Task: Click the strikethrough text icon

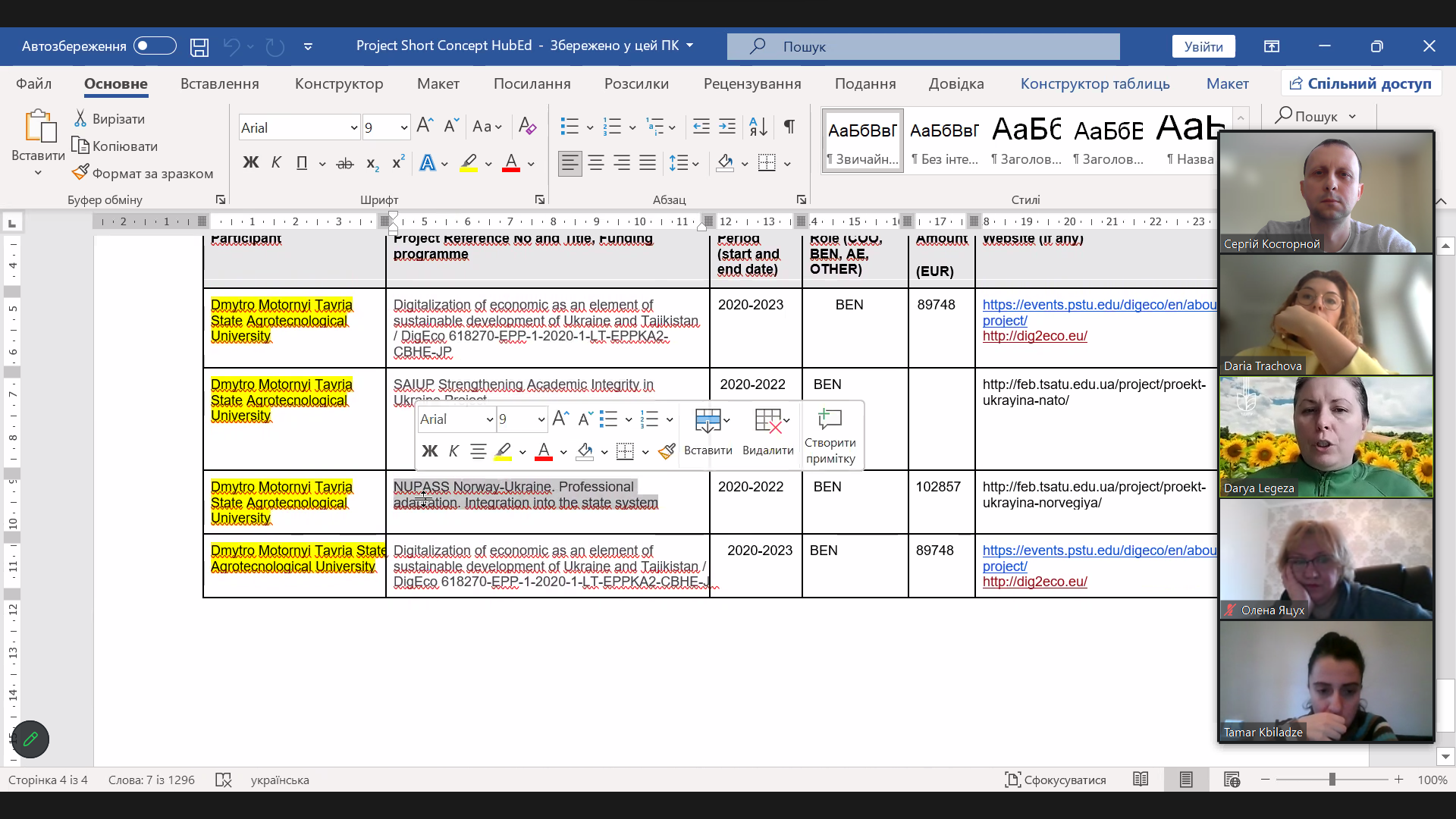Action: point(345,163)
